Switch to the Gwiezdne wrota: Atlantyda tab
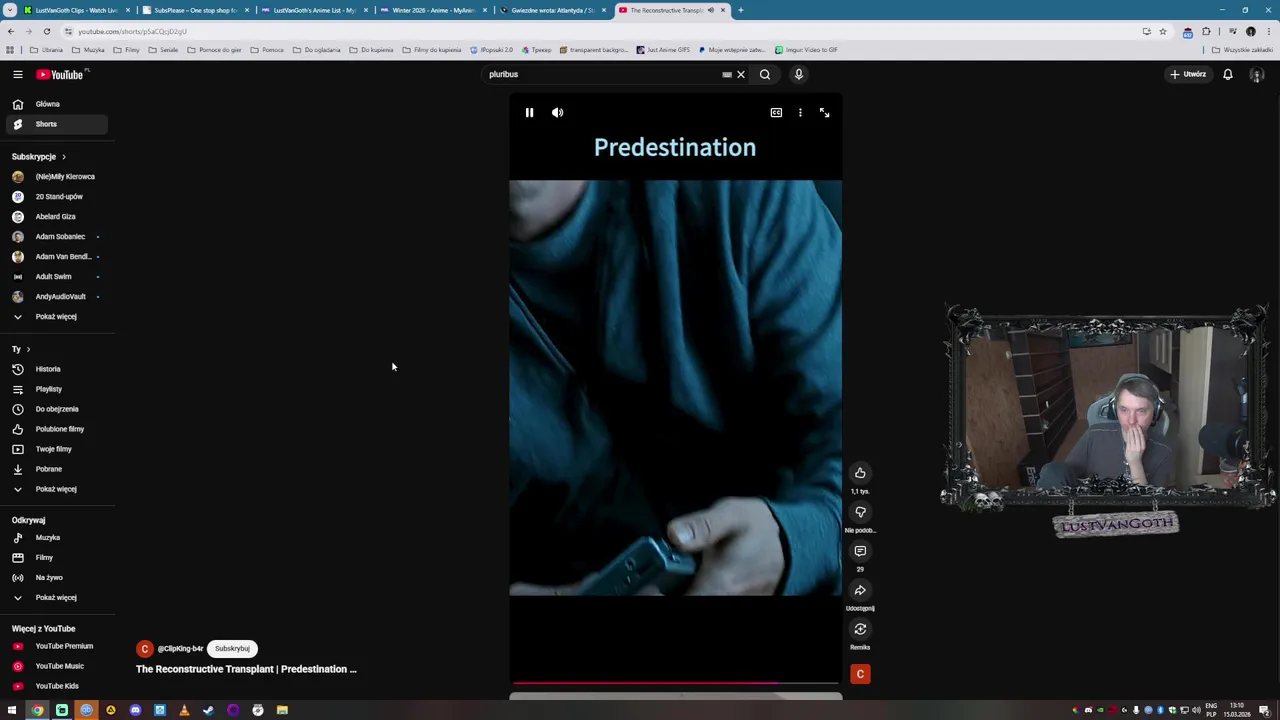This screenshot has width=1280, height=720. pyautogui.click(x=552, y=10)
